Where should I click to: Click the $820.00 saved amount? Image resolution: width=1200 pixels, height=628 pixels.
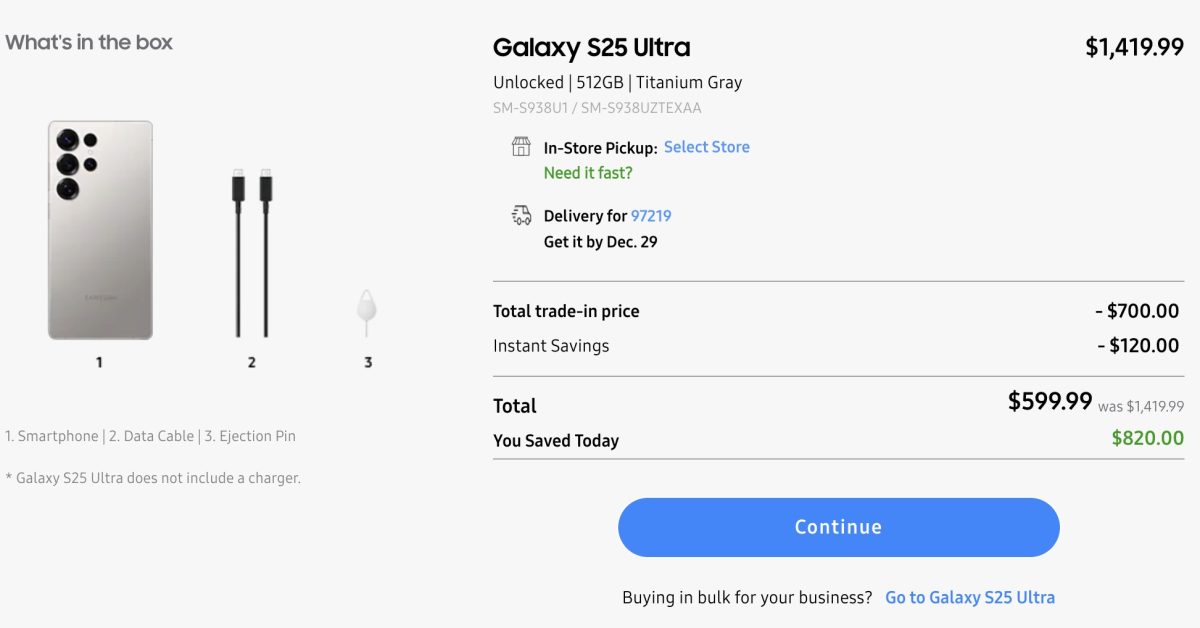[x=1147, y=438]
